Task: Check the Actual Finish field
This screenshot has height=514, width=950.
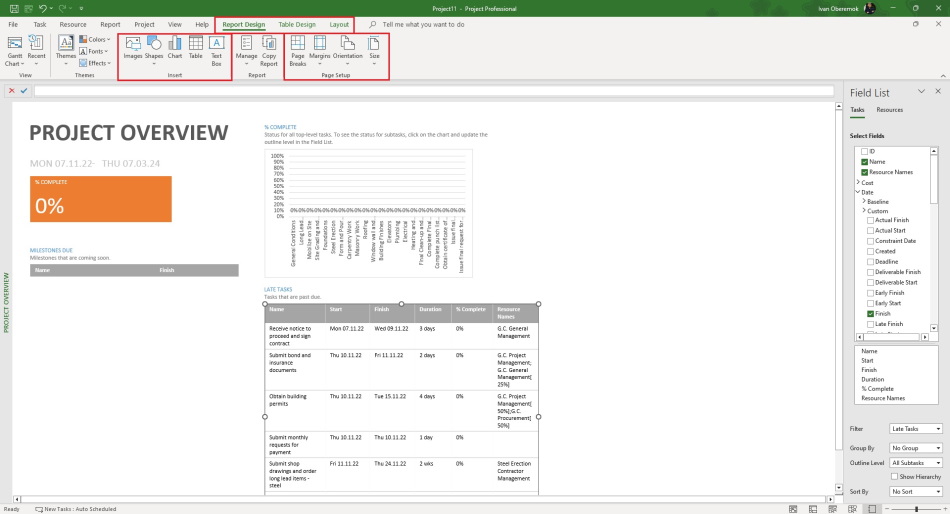Action: pyautogui.click(x=871, y=221)
